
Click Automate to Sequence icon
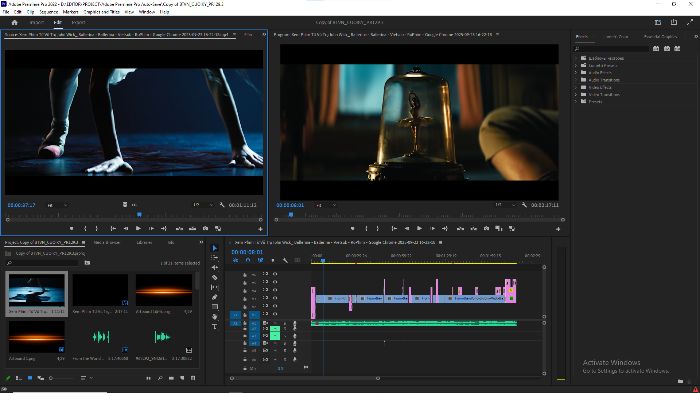coord(148,378)
